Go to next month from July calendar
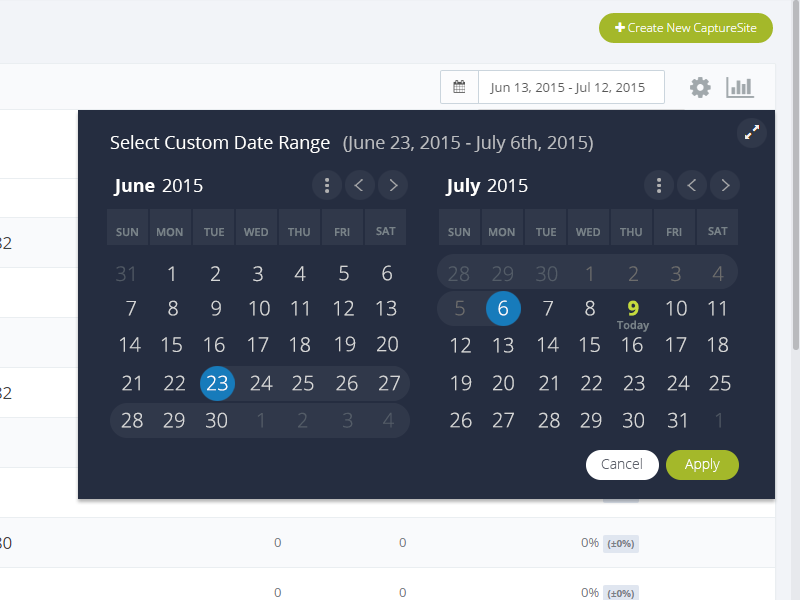Screen dimensions: 800x600 tap(725, 185)
